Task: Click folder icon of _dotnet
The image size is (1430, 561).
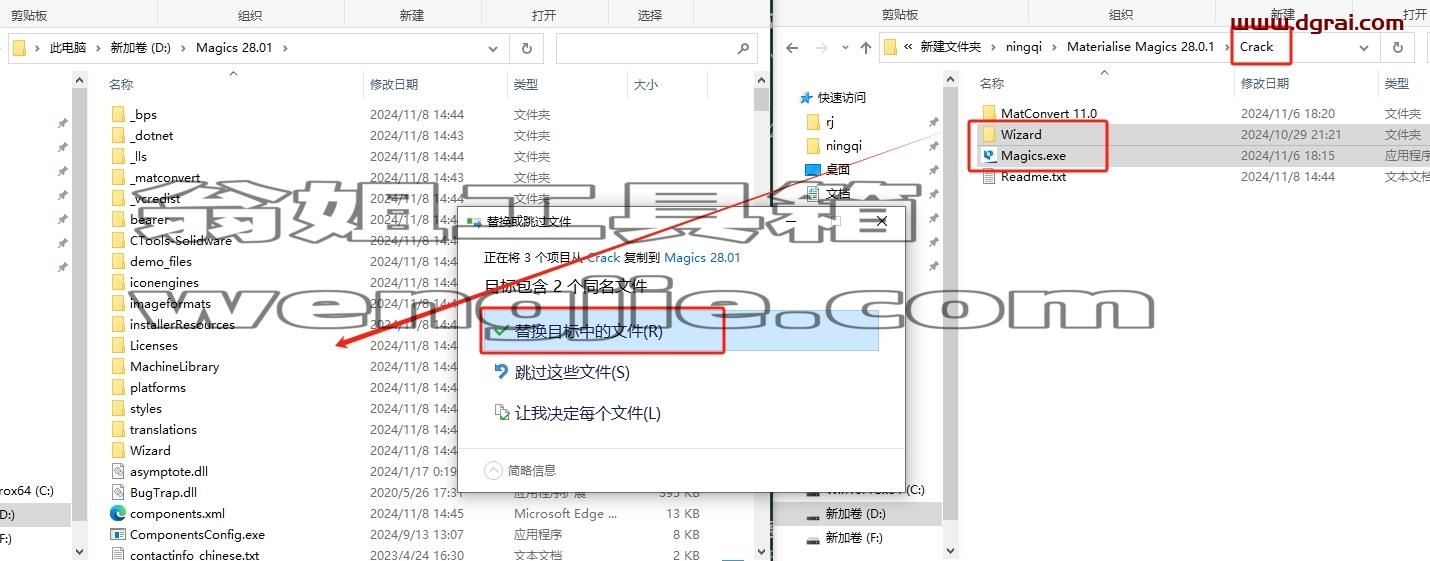Action: (118, 135)
